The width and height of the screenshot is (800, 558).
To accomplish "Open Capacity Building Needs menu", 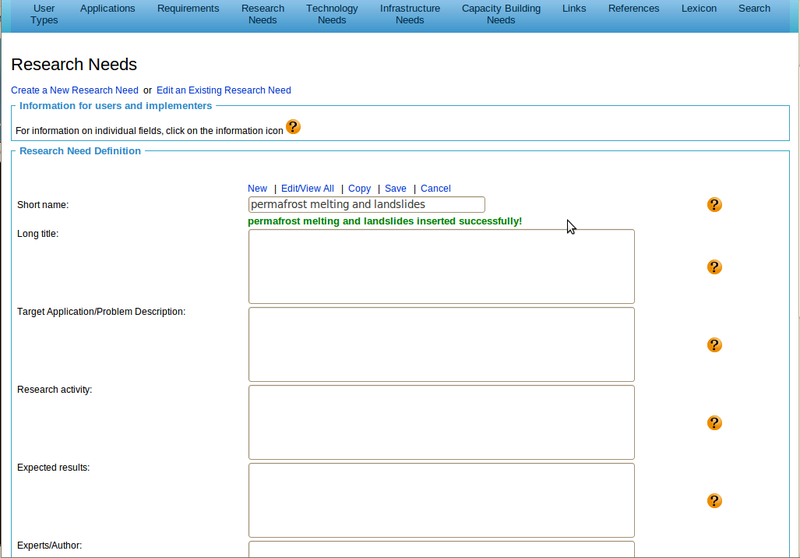I will pyautogui.click(x=501, y=14).
